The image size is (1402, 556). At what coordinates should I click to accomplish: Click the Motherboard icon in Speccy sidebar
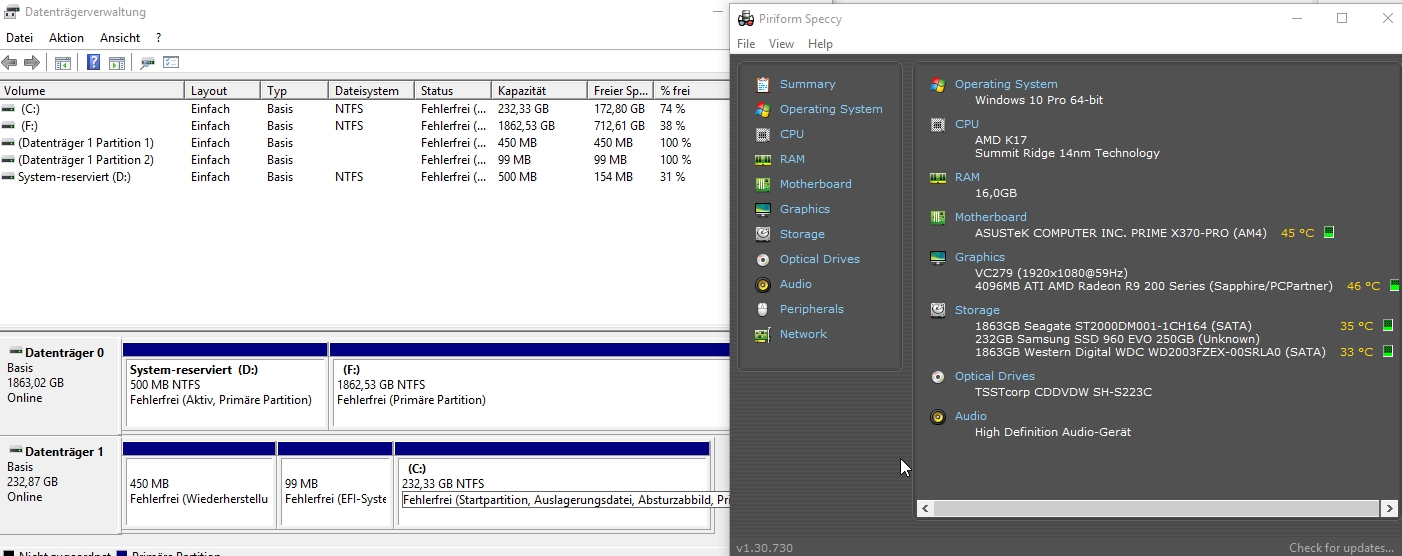[763, 184]
